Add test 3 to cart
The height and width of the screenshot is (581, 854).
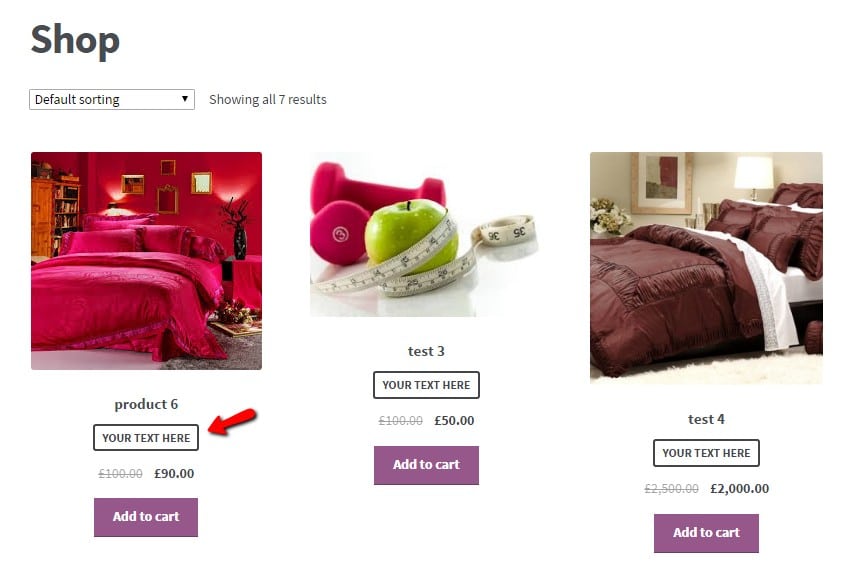pos(426,465)
